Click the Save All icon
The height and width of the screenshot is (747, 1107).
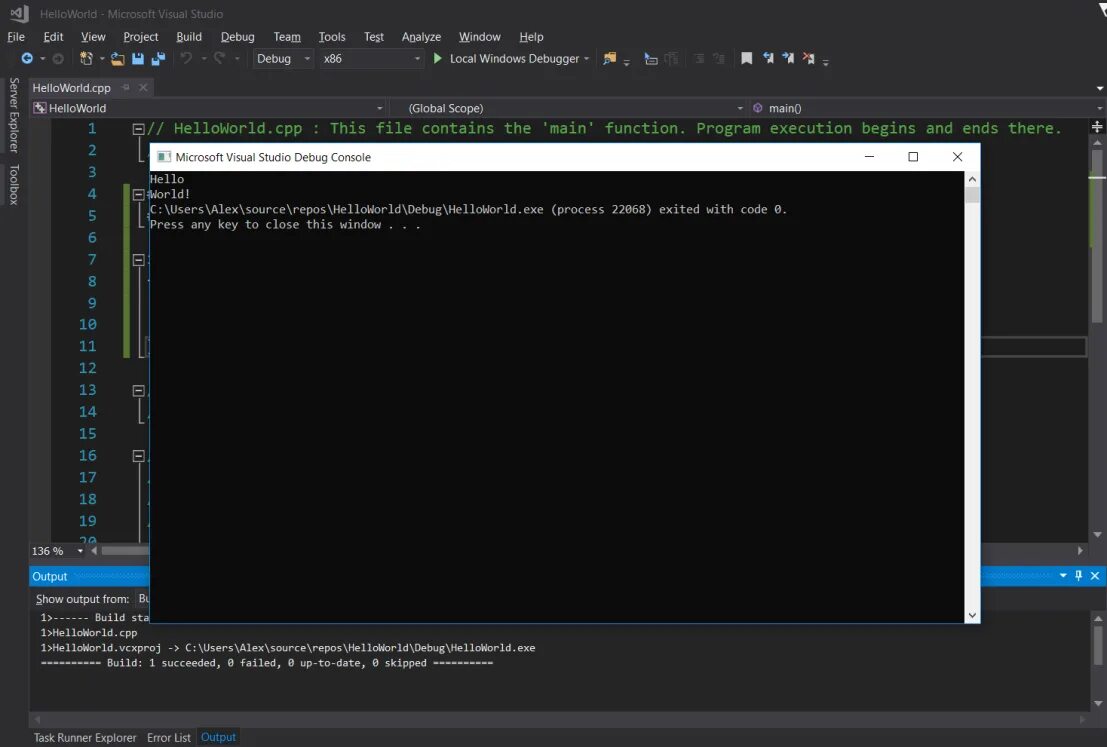(158, 59)
